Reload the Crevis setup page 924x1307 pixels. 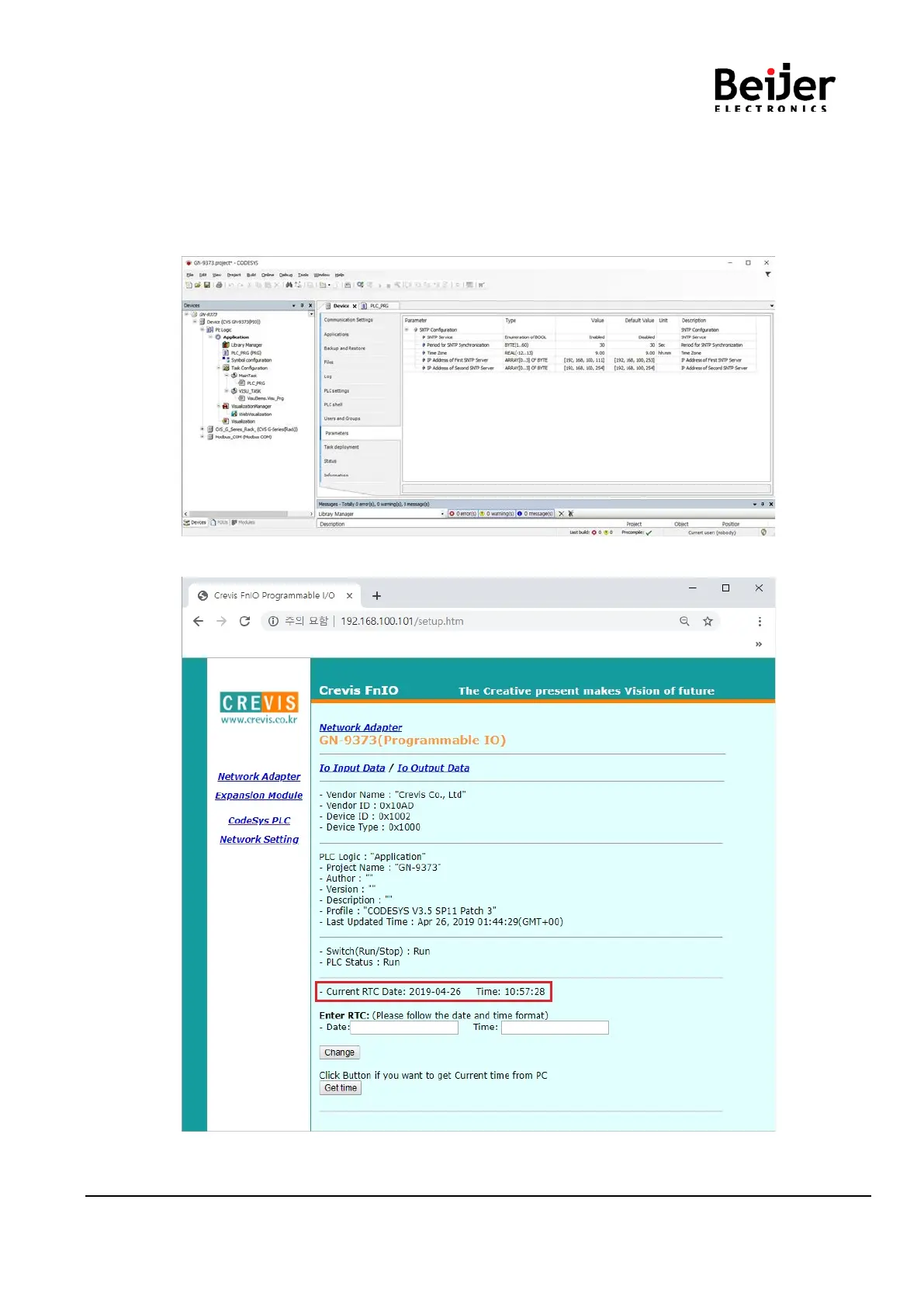244,621
